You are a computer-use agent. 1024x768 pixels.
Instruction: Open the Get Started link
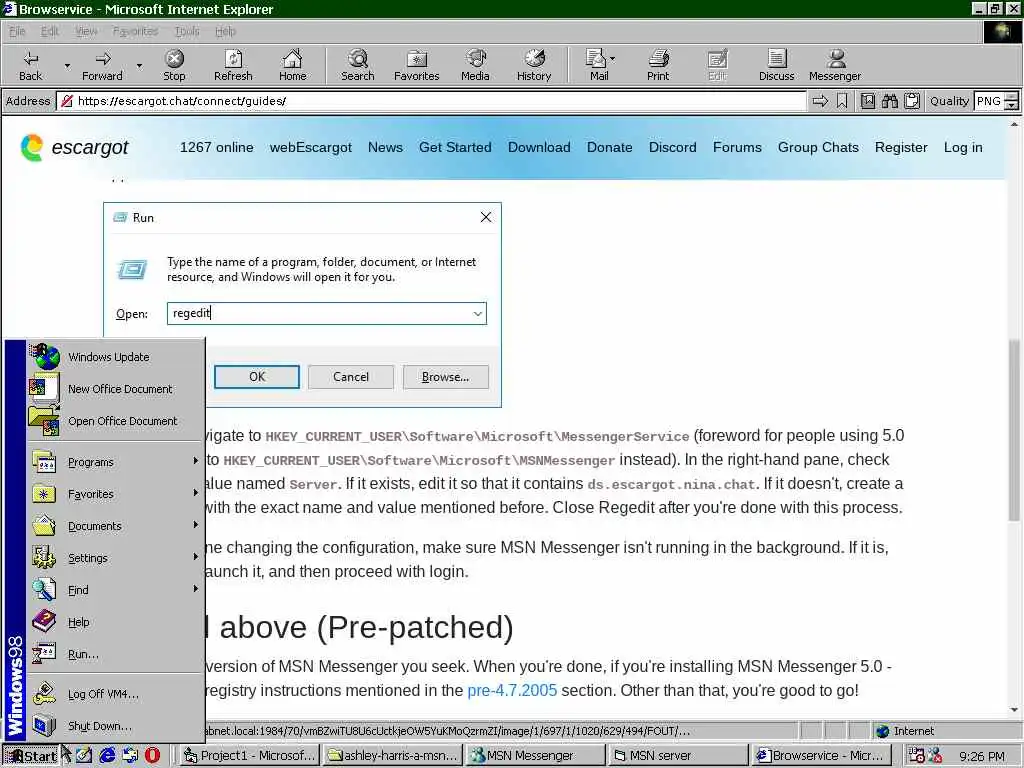click(455, 148)
